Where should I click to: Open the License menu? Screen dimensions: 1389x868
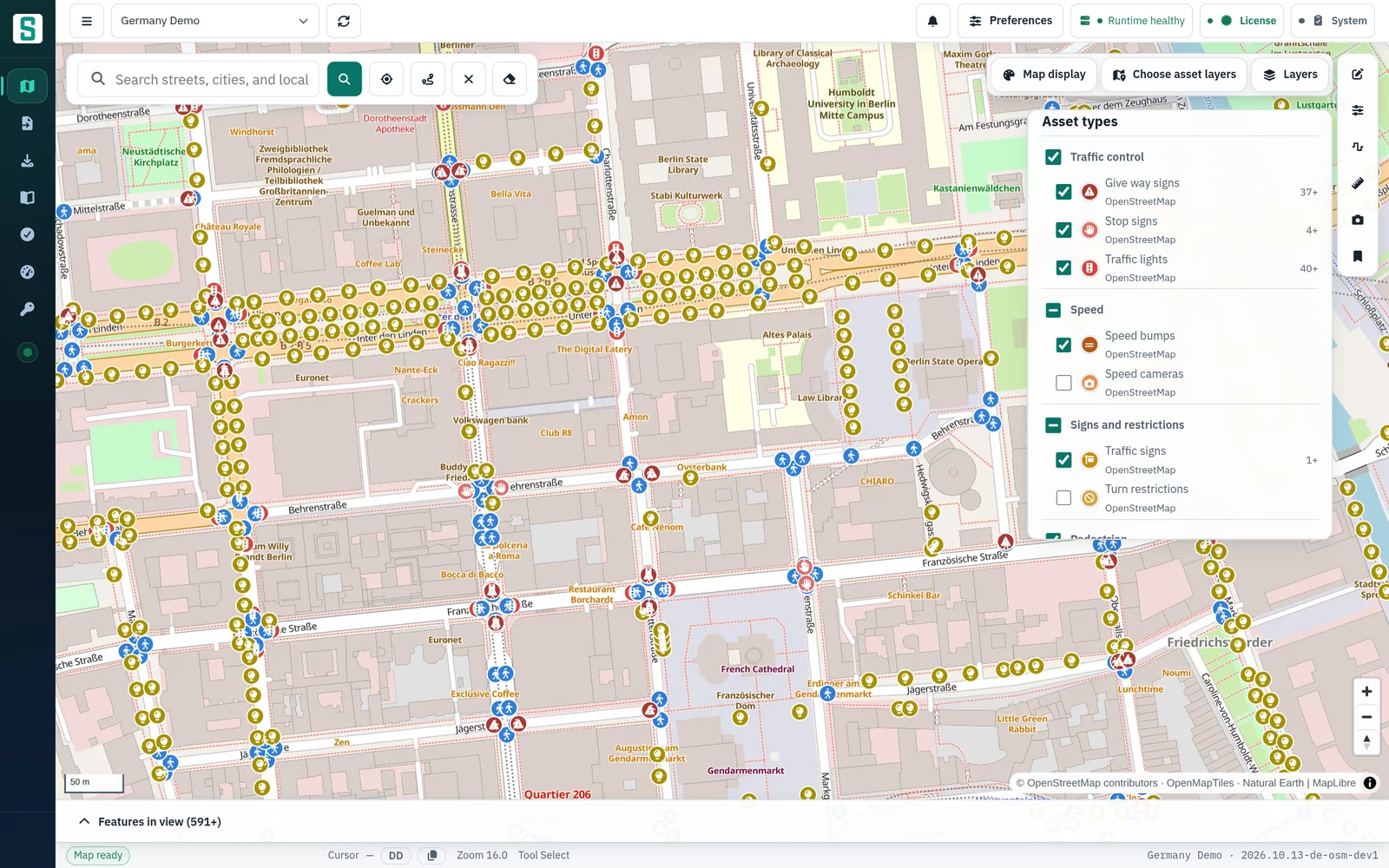[x=1241, y=21]
